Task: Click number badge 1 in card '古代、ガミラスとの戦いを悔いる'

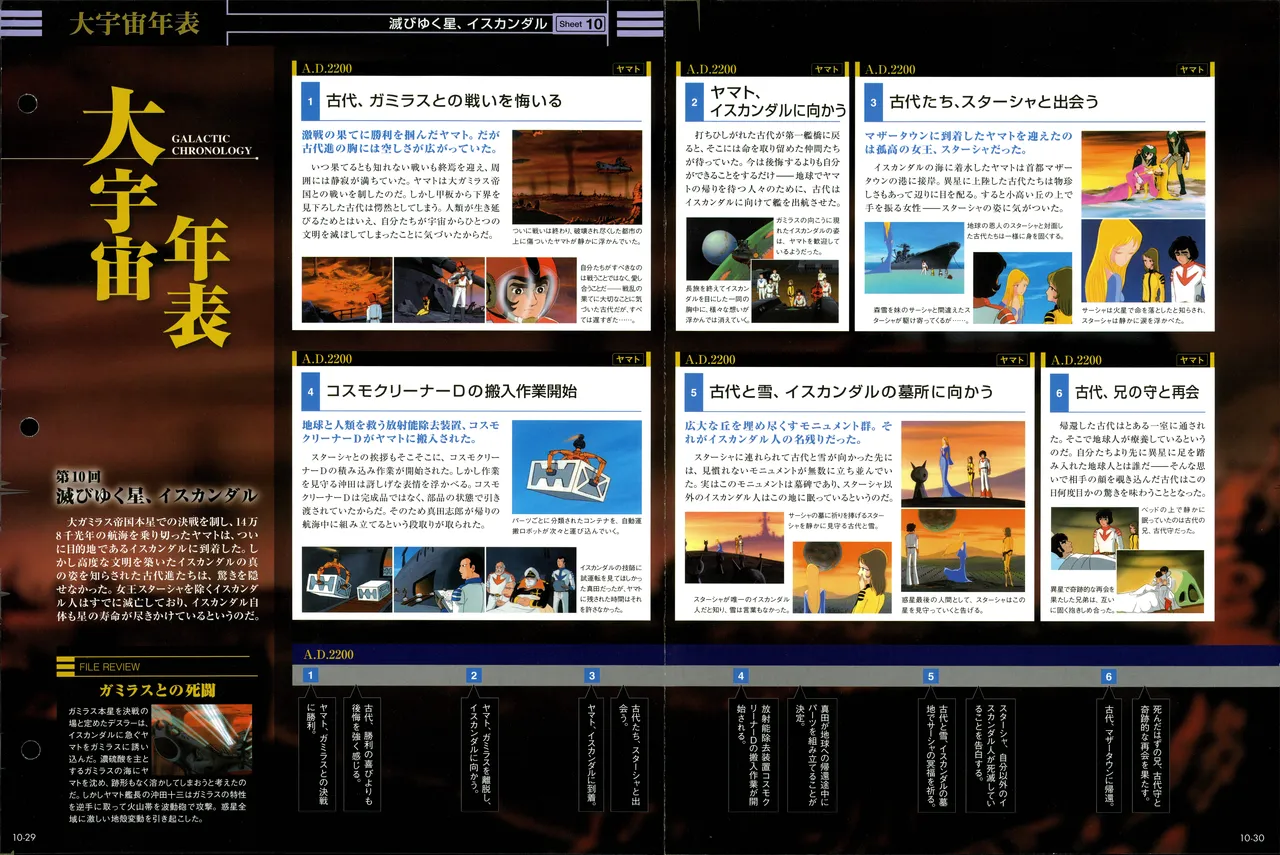Action: click(x=311, y=101)
